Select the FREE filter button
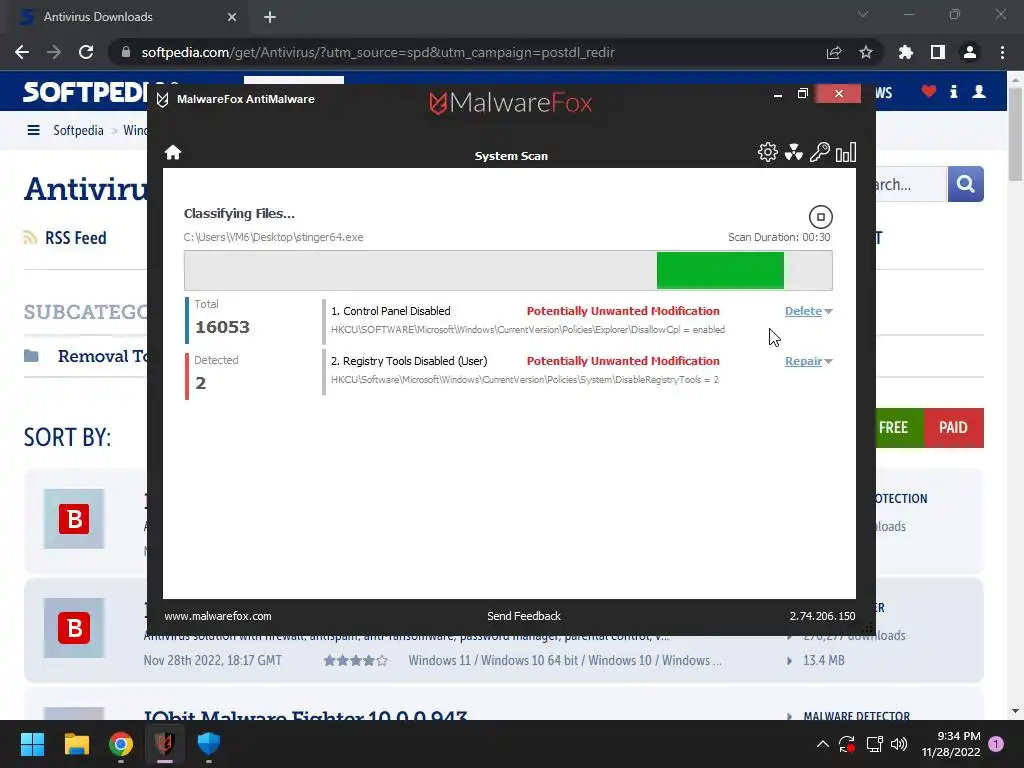This screenshot has height=768, width=1024. point(893,428)
